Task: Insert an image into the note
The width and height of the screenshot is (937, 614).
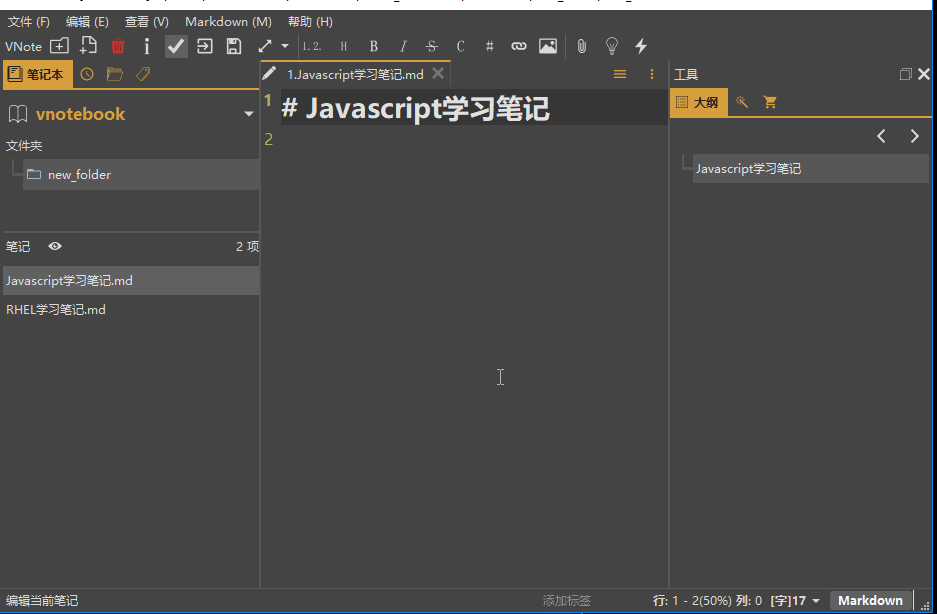Action: point(548,46)
